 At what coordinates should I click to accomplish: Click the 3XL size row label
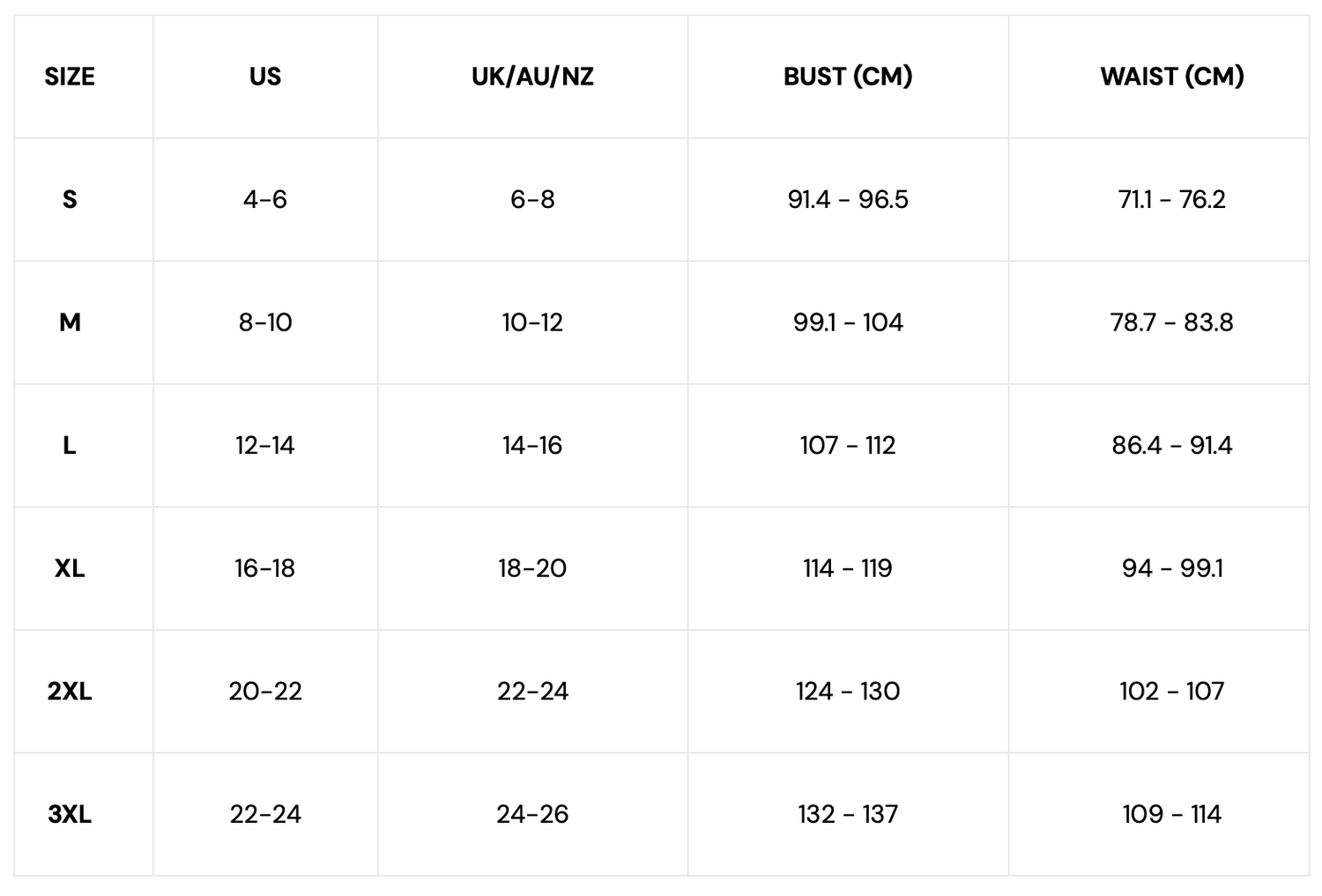coord(70,814)
